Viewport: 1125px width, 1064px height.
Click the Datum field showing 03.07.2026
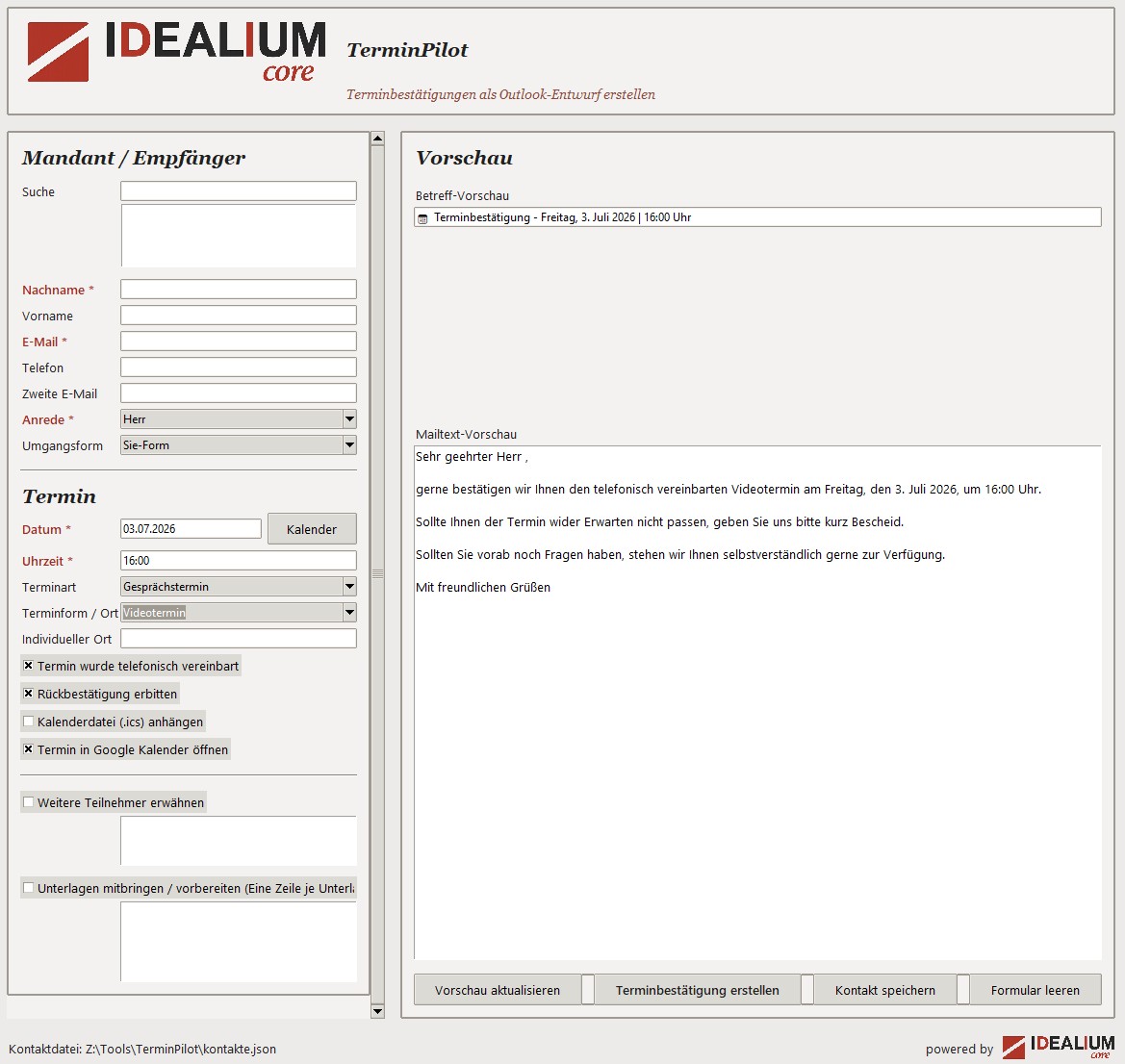point(191,529)
